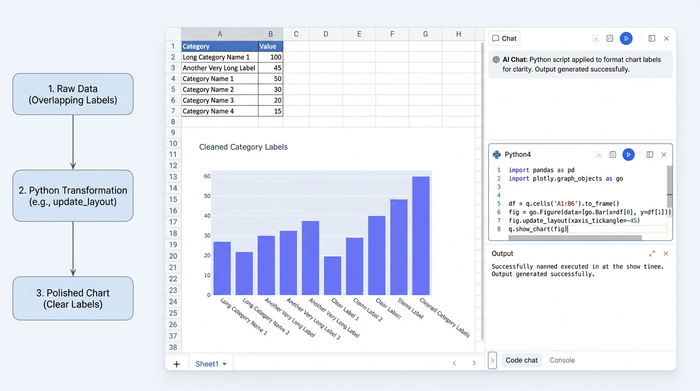The width and height of the screenshot is (700, 391).
Task: Click the blue run button in Chat header
Action: click(x=626, y=39)
